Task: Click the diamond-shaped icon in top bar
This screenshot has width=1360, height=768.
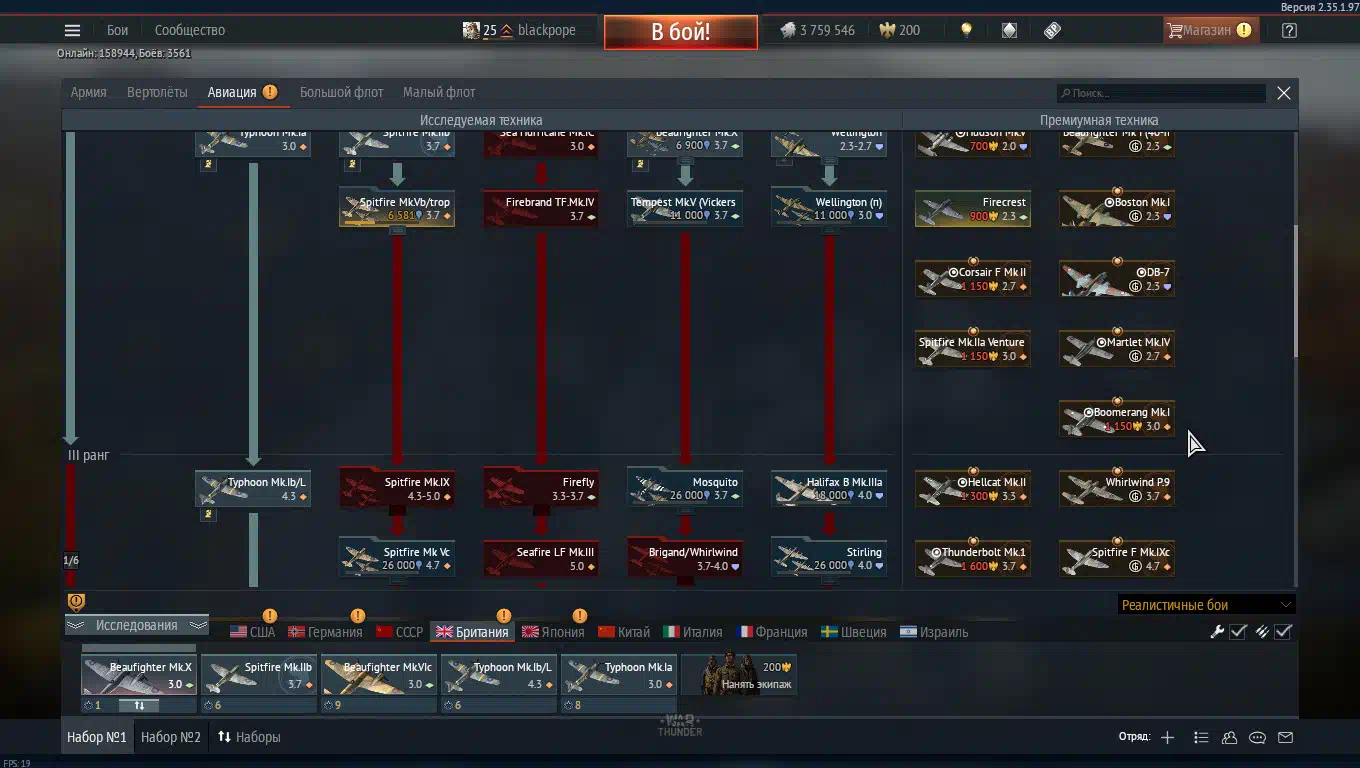Action: (x=1009, y=30)
